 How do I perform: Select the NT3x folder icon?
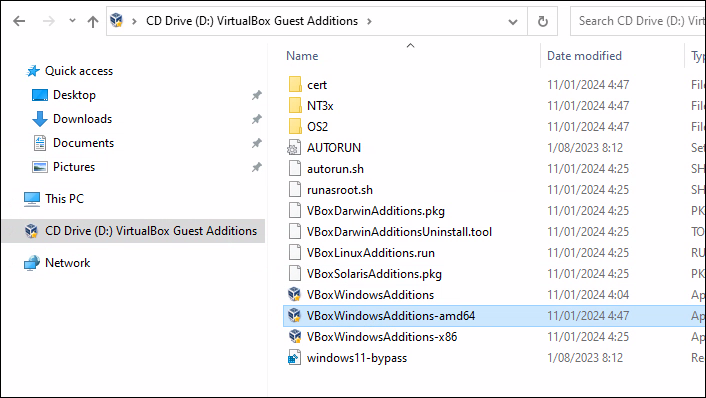(x=295, y=106)
